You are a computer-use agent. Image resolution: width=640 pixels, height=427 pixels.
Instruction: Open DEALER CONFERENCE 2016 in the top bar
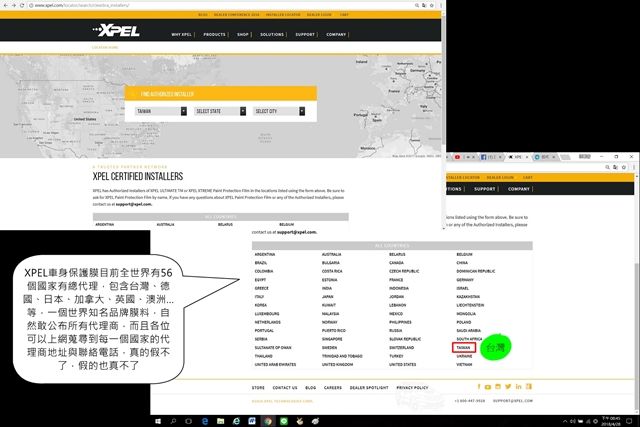pos(237,15)
